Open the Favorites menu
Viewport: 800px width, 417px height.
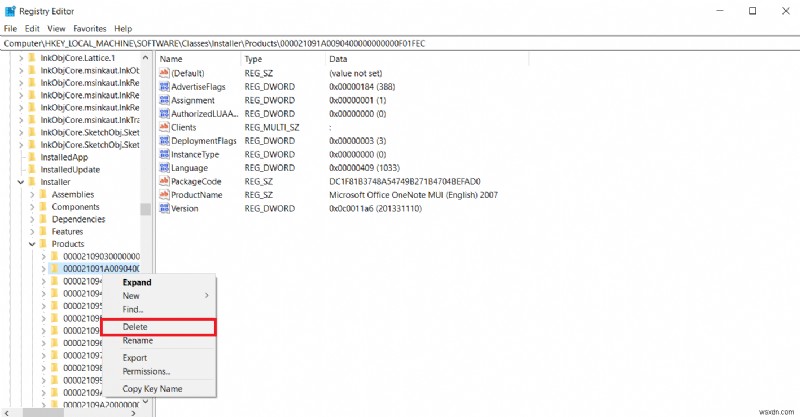pos(90,29)
